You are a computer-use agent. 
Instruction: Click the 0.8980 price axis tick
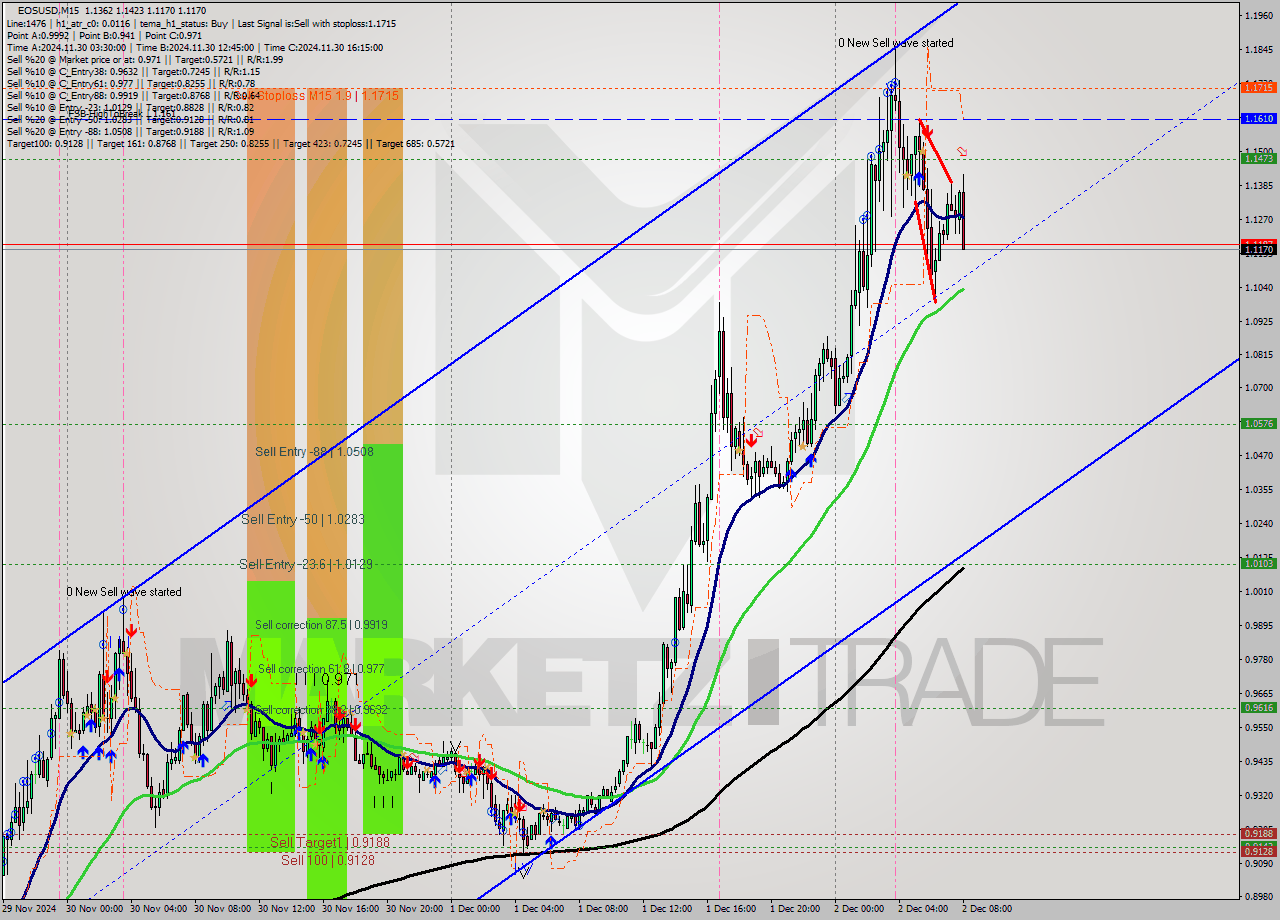pyautogui.click(x=1258, y=897)
